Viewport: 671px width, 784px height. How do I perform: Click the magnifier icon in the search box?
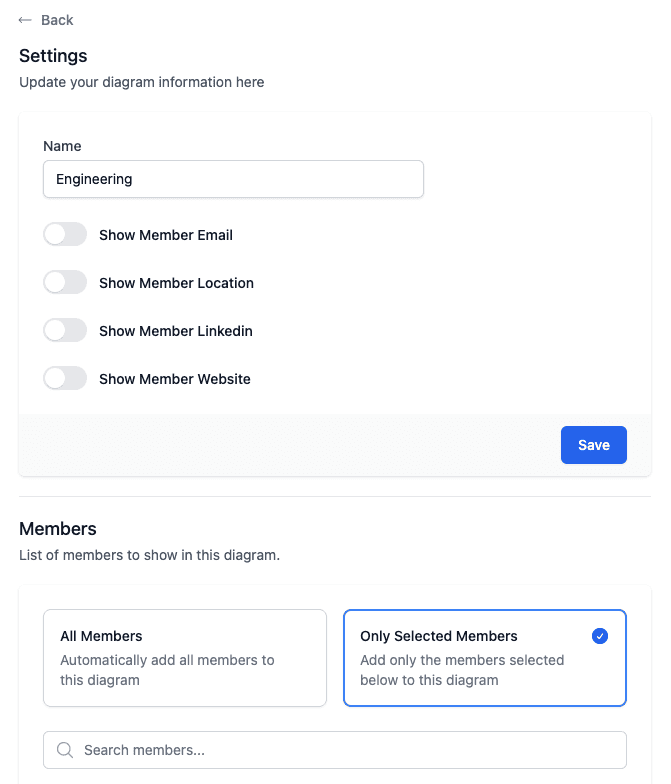click(x=65, y=750)
